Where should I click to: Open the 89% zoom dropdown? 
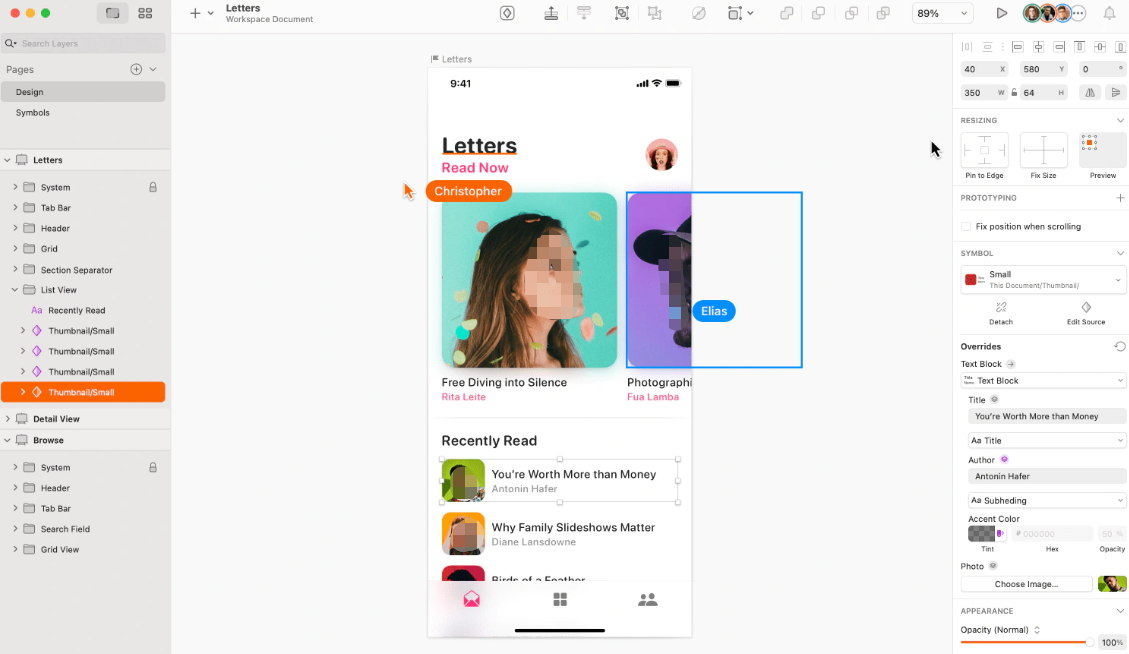point(943,13)
